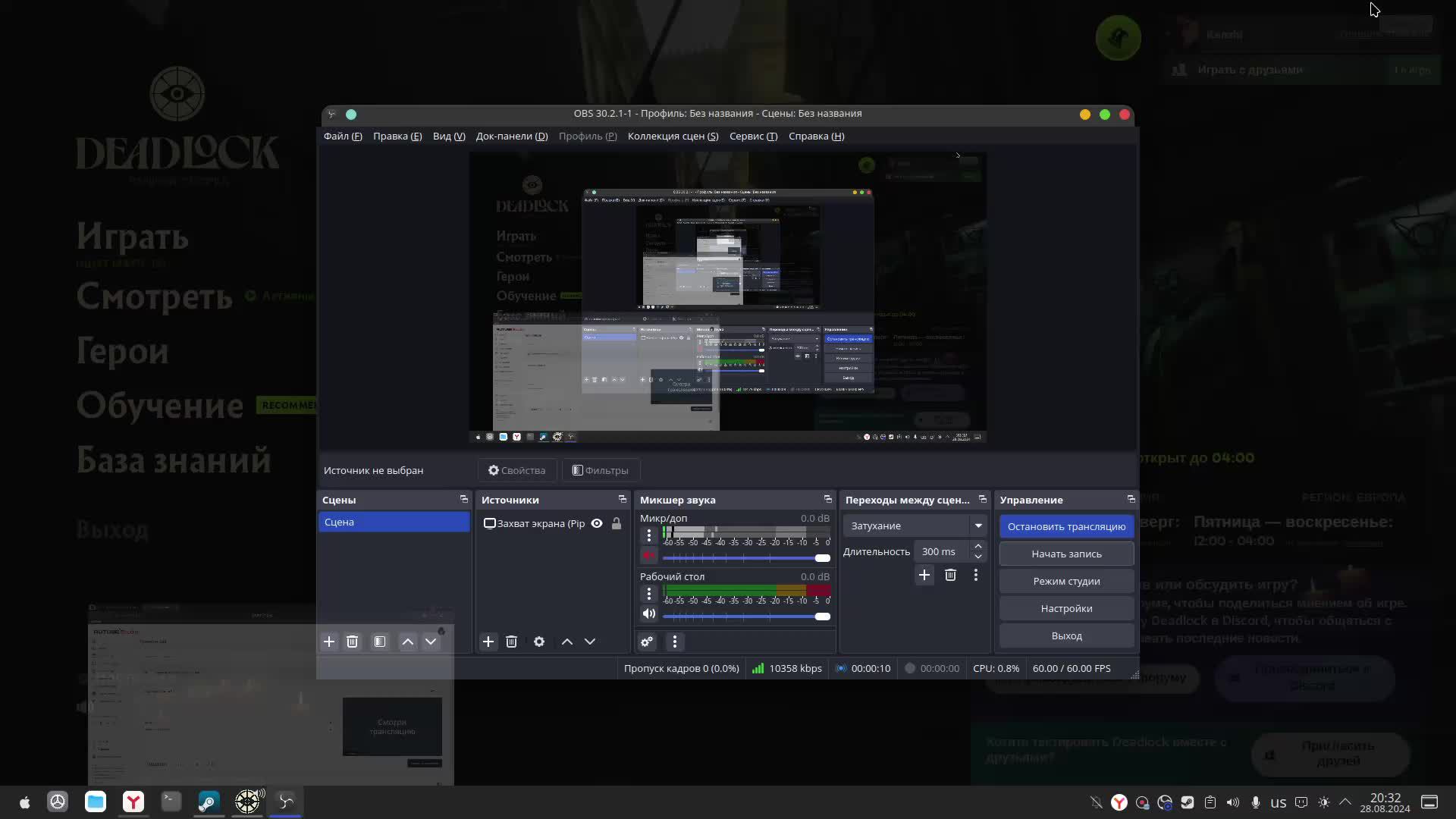Undock the Микшер звука panel
Image resolution: width=1456 pixels, height=819 pixels.
pyautogui.click(x=828, y=499)
